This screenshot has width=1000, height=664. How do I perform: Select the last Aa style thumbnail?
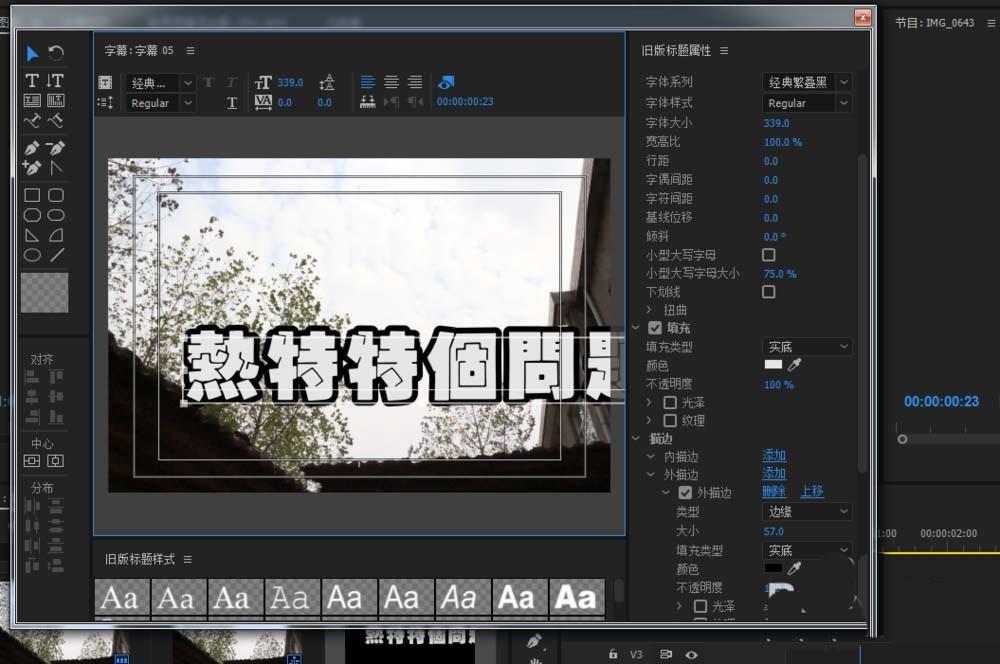pos(576,597)
